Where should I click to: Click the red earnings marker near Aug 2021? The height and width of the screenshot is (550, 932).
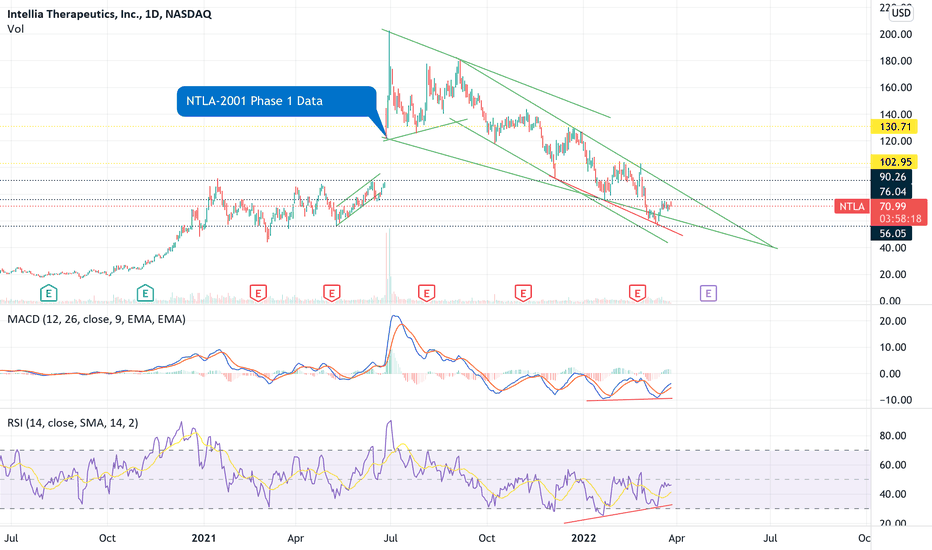click(426, 293)
